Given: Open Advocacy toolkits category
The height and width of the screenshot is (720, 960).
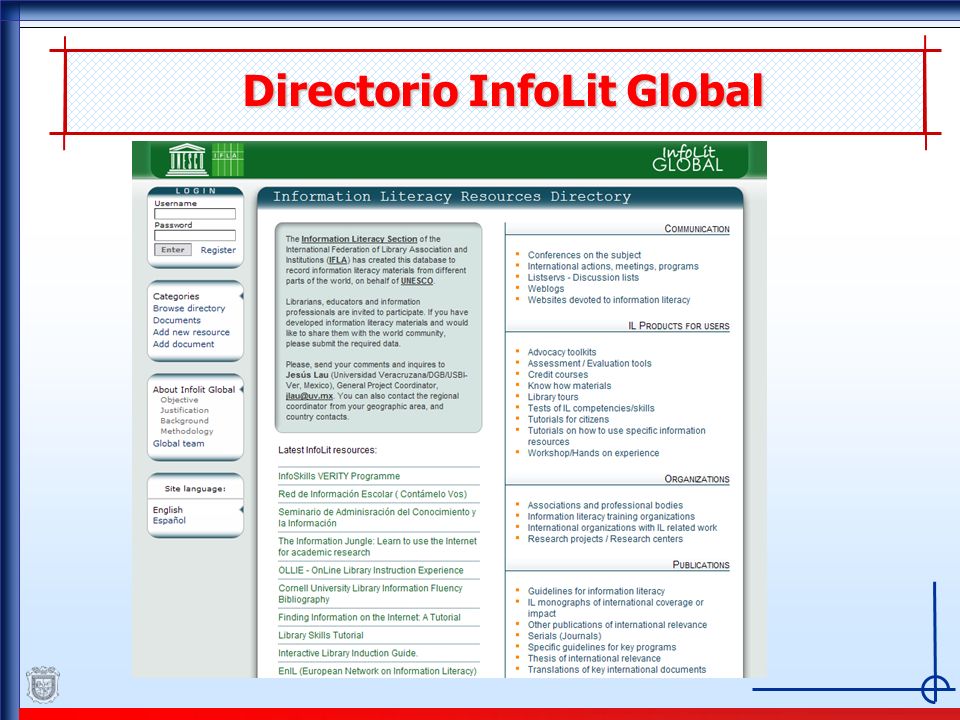Looking at the screenshot, I should coord(561,352).
